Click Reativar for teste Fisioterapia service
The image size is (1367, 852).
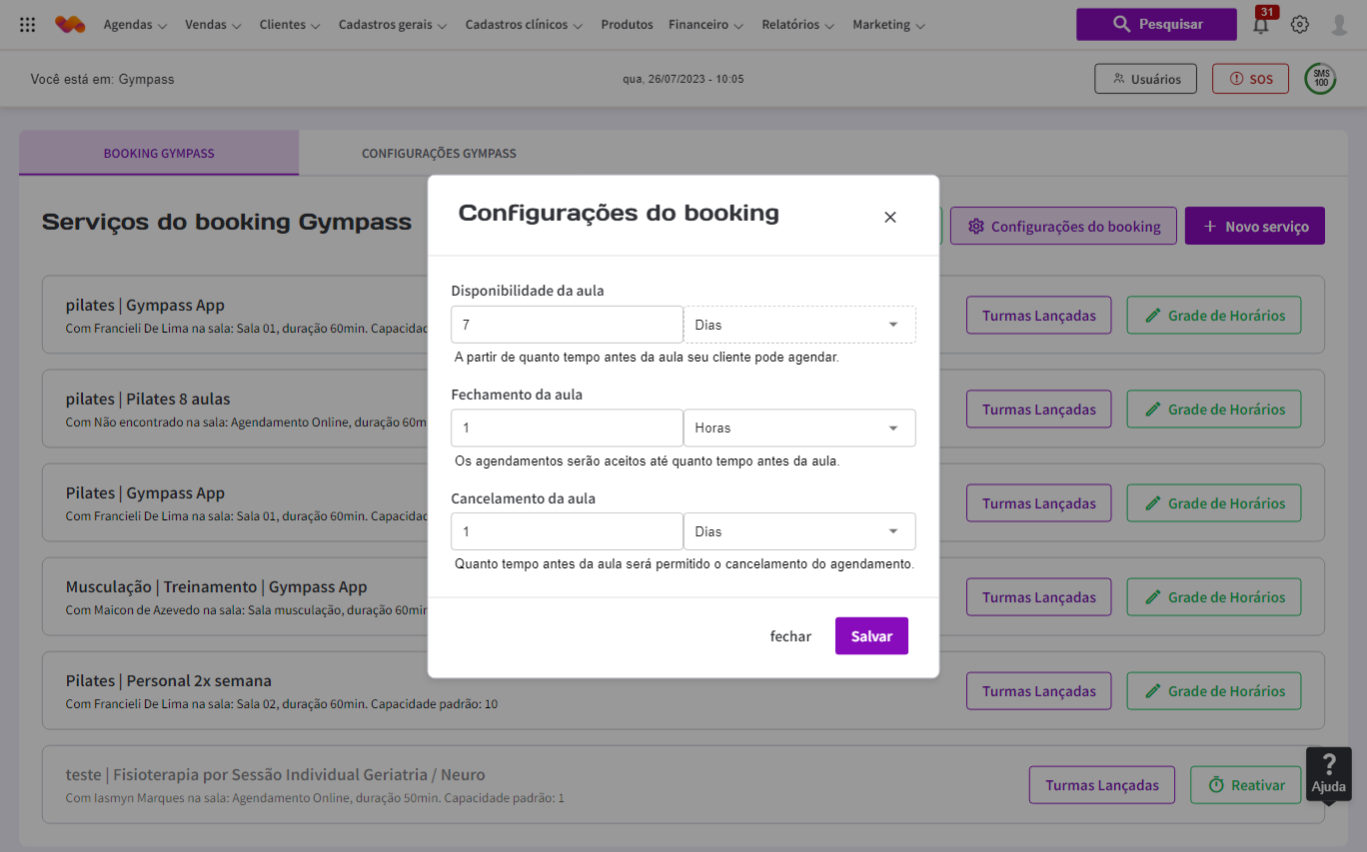1245,785
